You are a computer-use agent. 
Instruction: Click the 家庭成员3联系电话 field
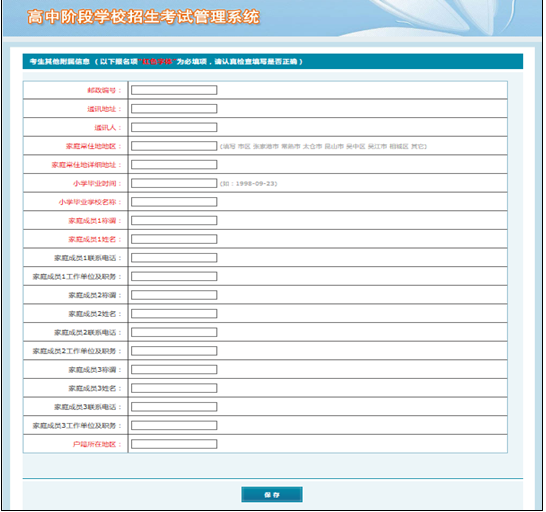click(x=174, y=407)
